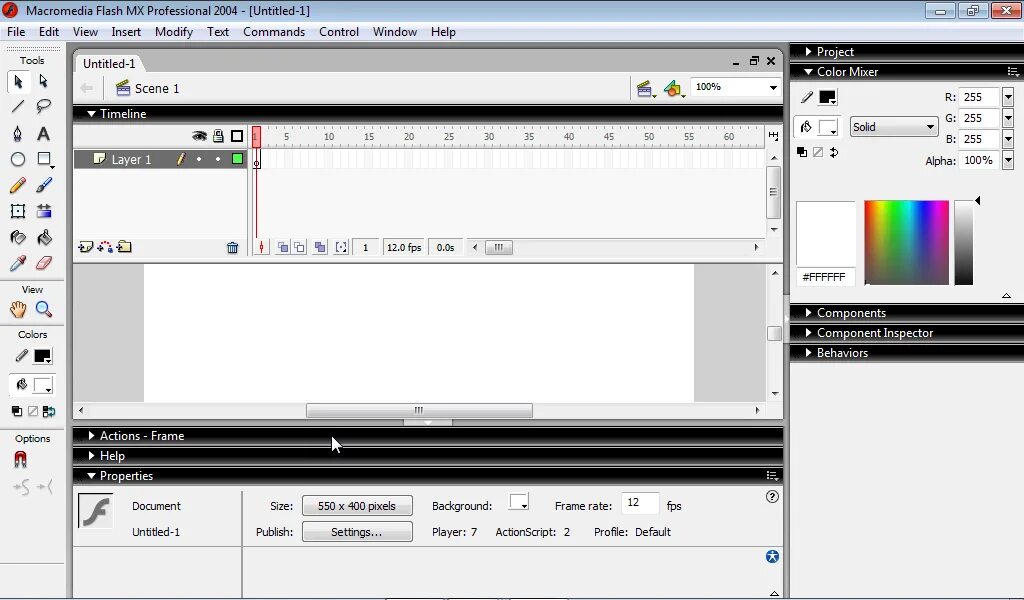This screenshot has height=600, width=1024.
Task: Select the Rectangle tool
Action: [44, 159]
